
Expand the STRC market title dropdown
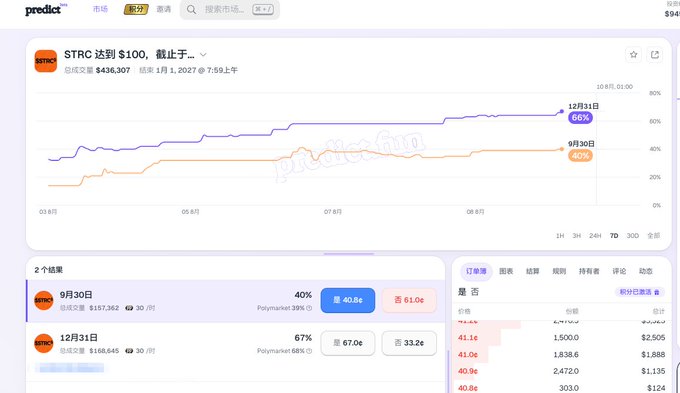point(203,55)
